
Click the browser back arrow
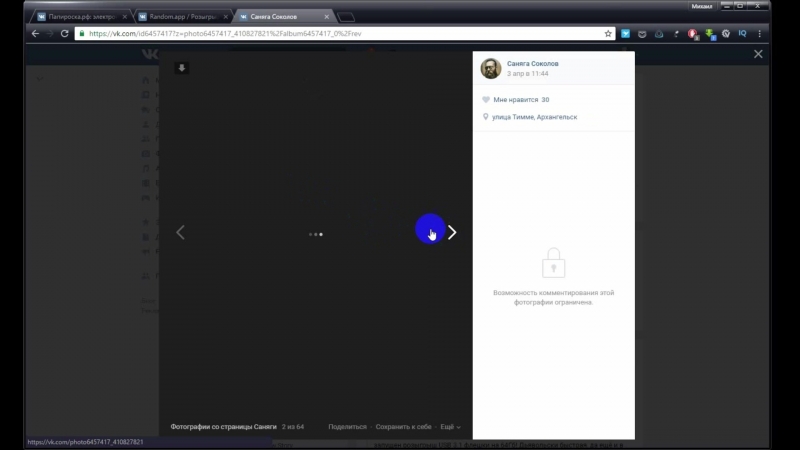click(x=35, y=33)
